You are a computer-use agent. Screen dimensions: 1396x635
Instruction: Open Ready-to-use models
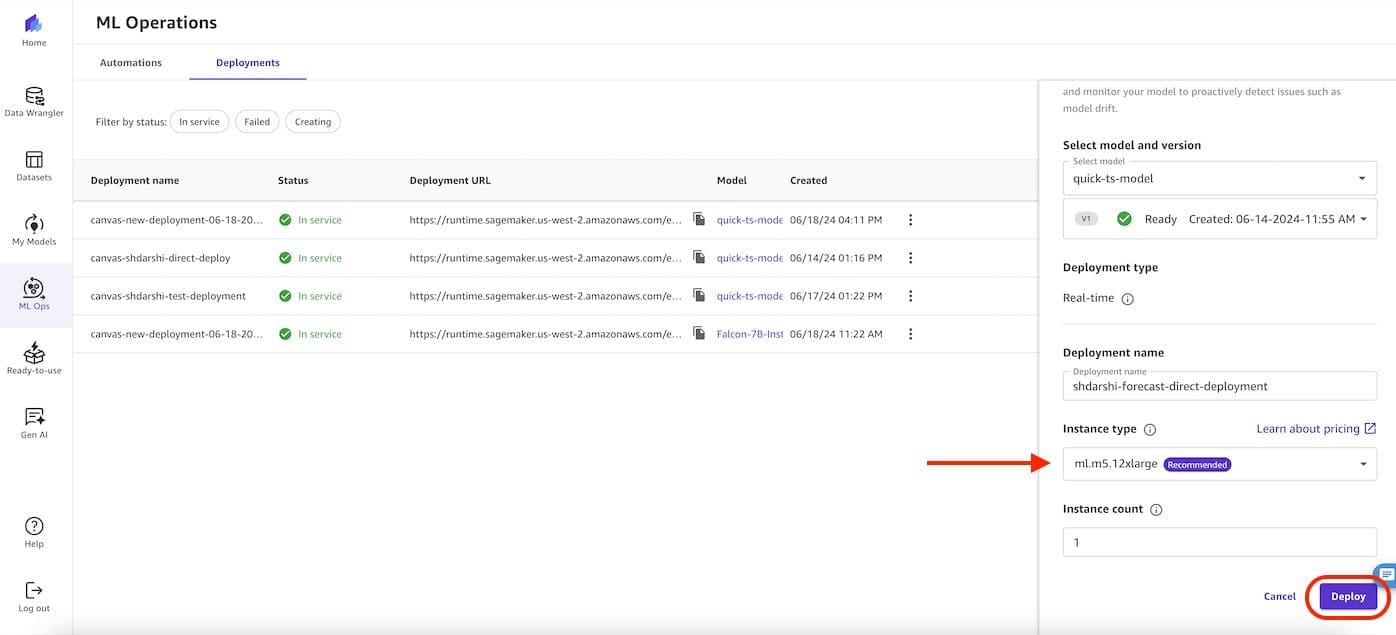pyautogui.click(x=33, y=356)
